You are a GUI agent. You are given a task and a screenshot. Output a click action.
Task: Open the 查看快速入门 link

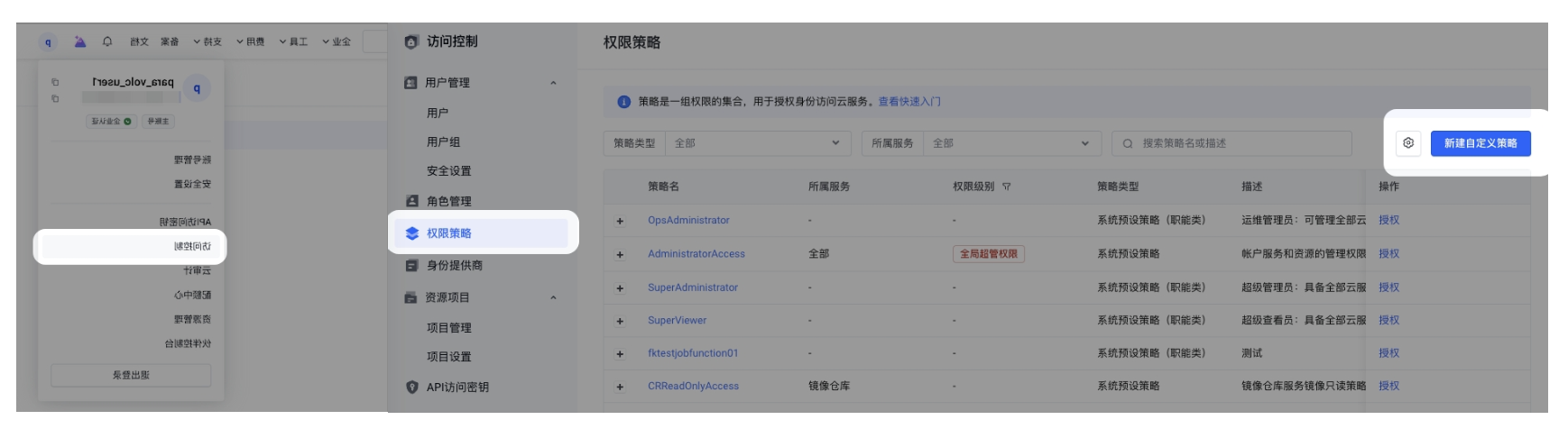pos(909,102)
